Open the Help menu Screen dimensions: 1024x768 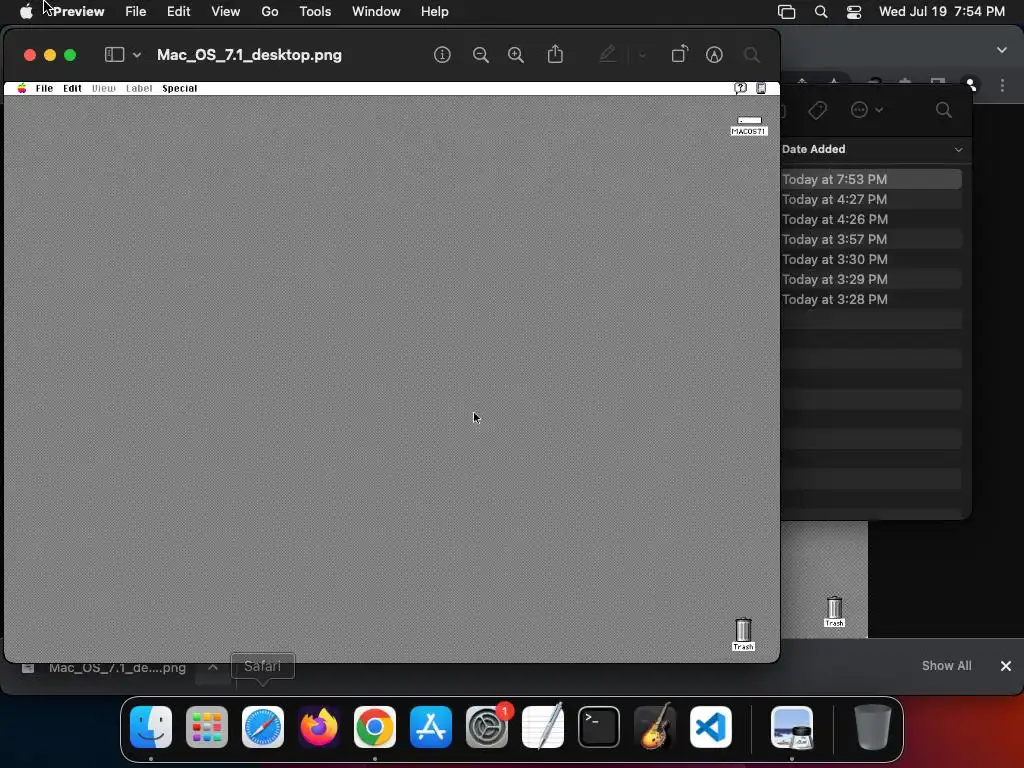click(x=434, y=12)
